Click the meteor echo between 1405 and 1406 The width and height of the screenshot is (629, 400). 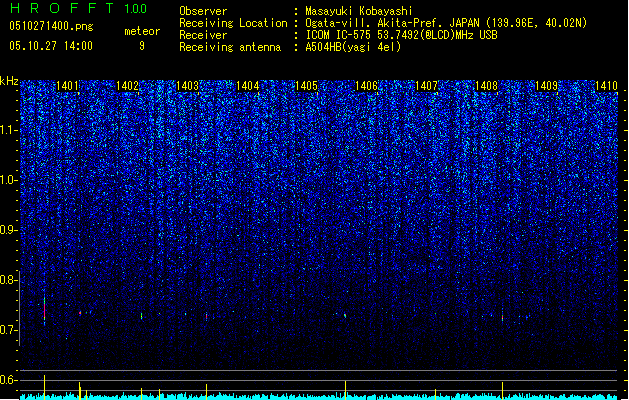coord(345,316)
